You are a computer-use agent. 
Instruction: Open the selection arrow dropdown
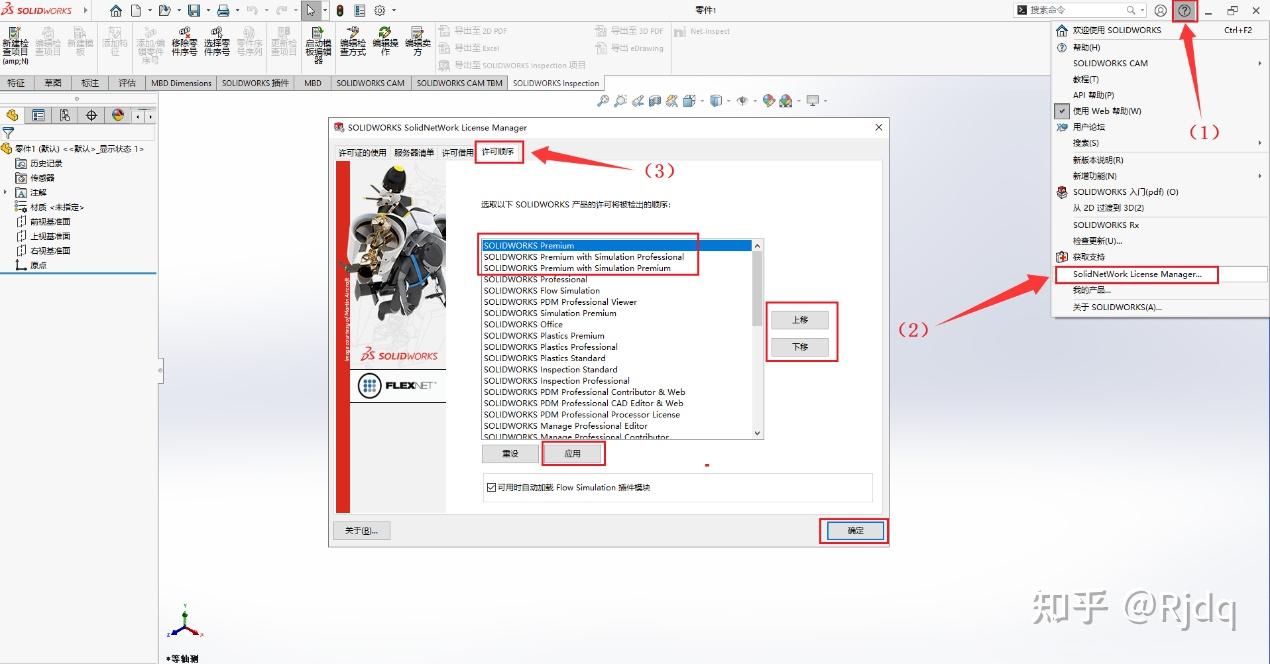[325, 10]
